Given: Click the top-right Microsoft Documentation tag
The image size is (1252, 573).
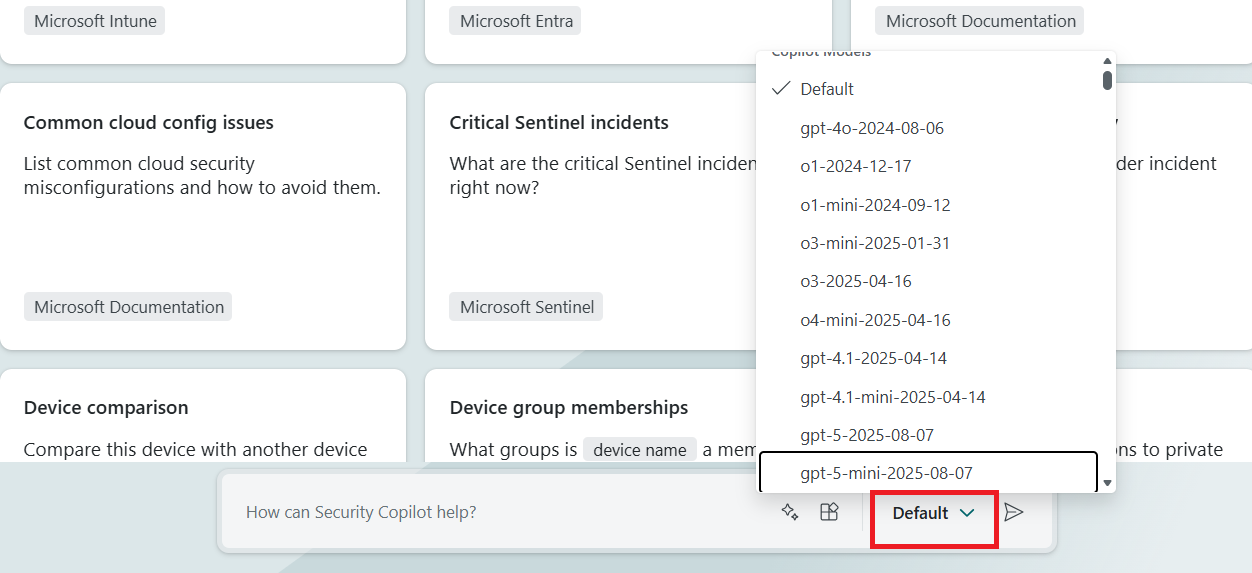Looking at the screenshot, I should pos(981,21).
